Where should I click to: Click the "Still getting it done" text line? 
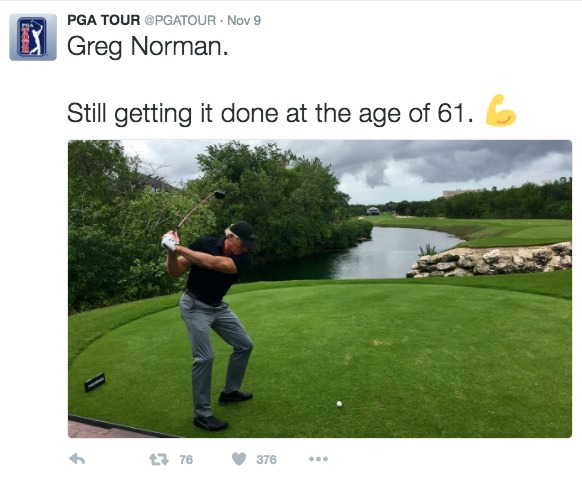point(270,113)
